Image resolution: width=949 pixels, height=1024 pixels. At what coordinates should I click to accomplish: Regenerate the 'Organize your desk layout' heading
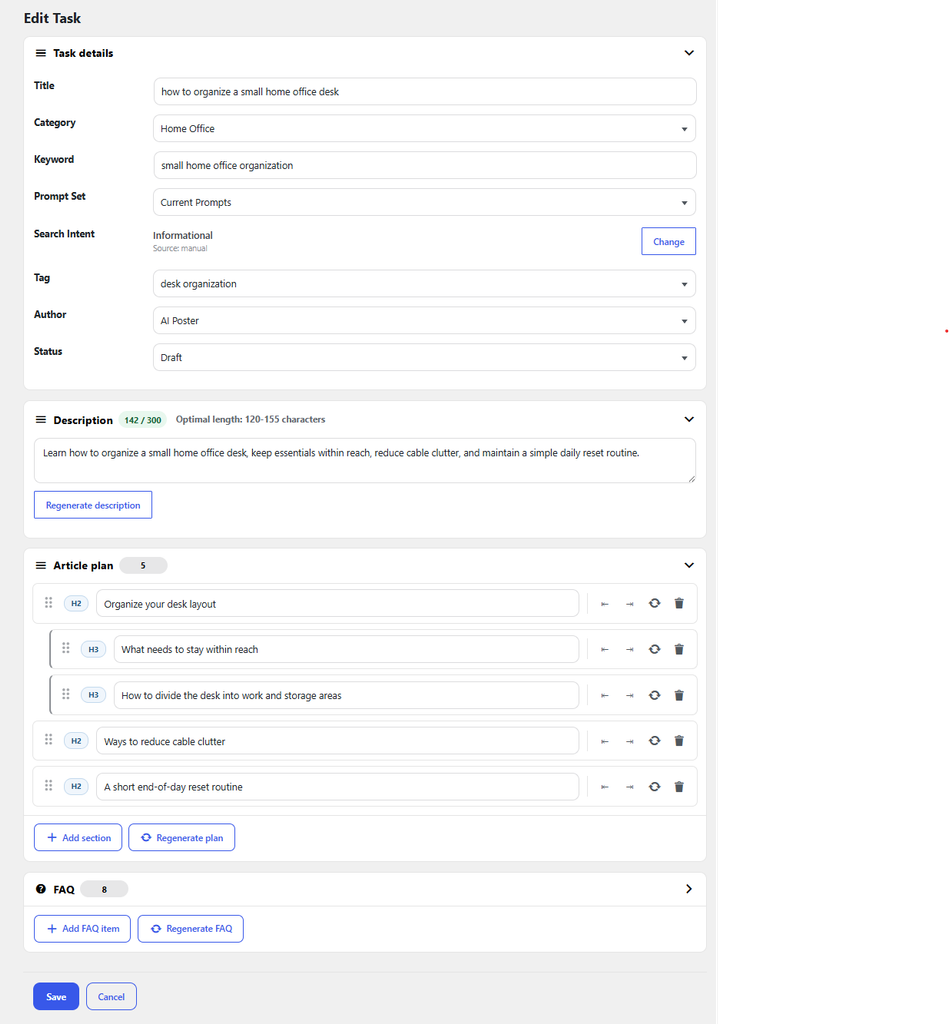(x=654, y=603)
